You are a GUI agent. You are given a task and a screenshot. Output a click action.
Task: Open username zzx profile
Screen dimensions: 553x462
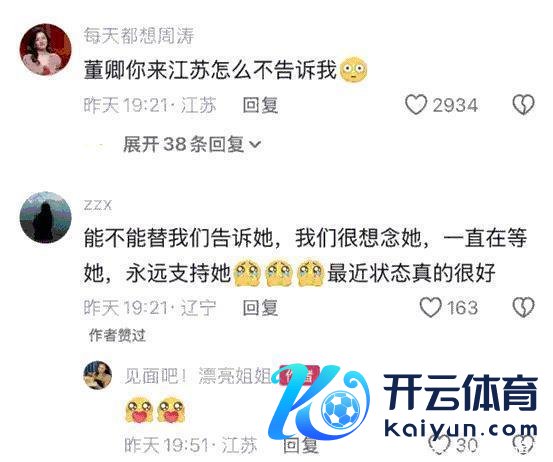click(98, 205)
